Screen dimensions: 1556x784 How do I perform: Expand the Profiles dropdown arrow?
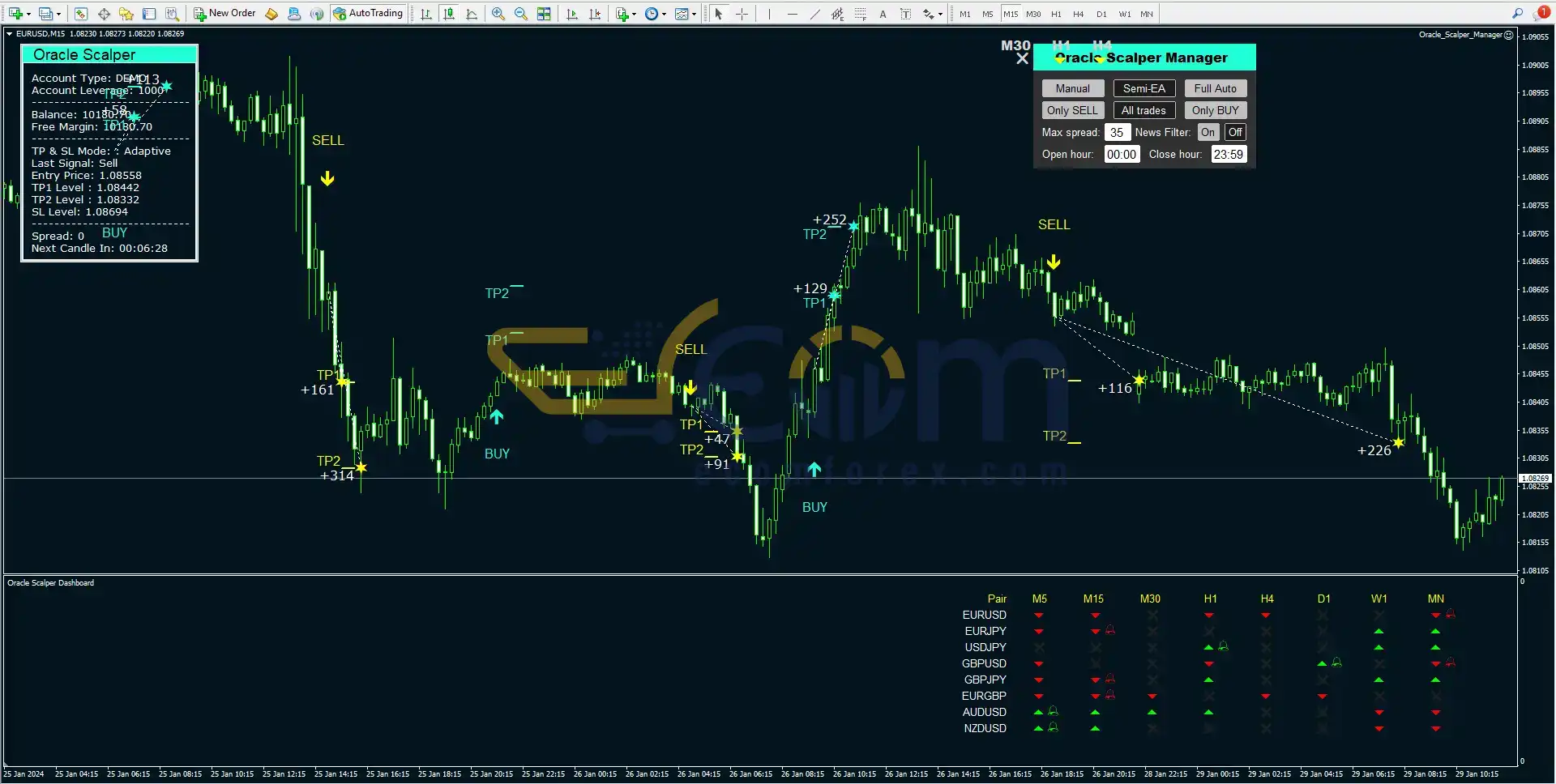click(58, 14)
